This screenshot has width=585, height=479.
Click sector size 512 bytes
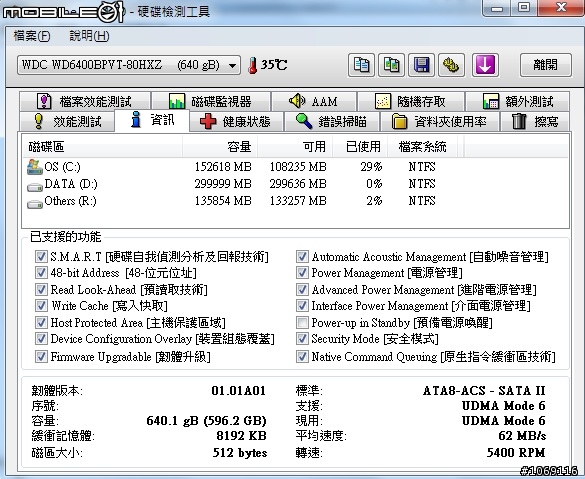click(x=240, y=453)
